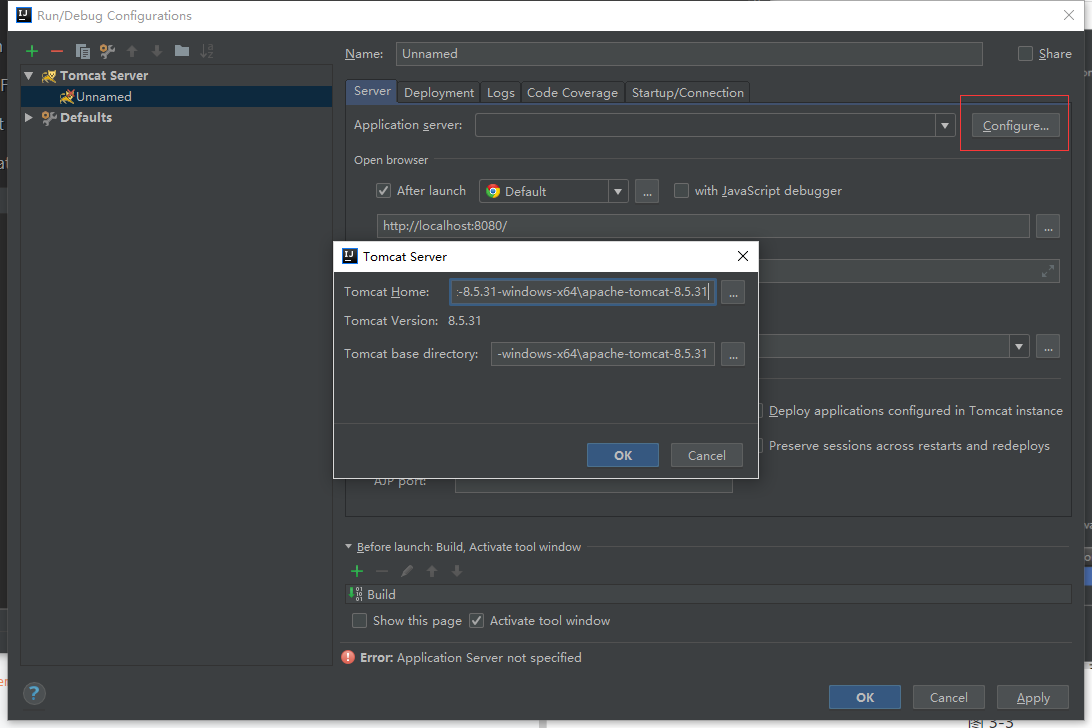Open URL field ellipsis button
Viewport: 1092px width, 728px height.
click(1048, 226)
